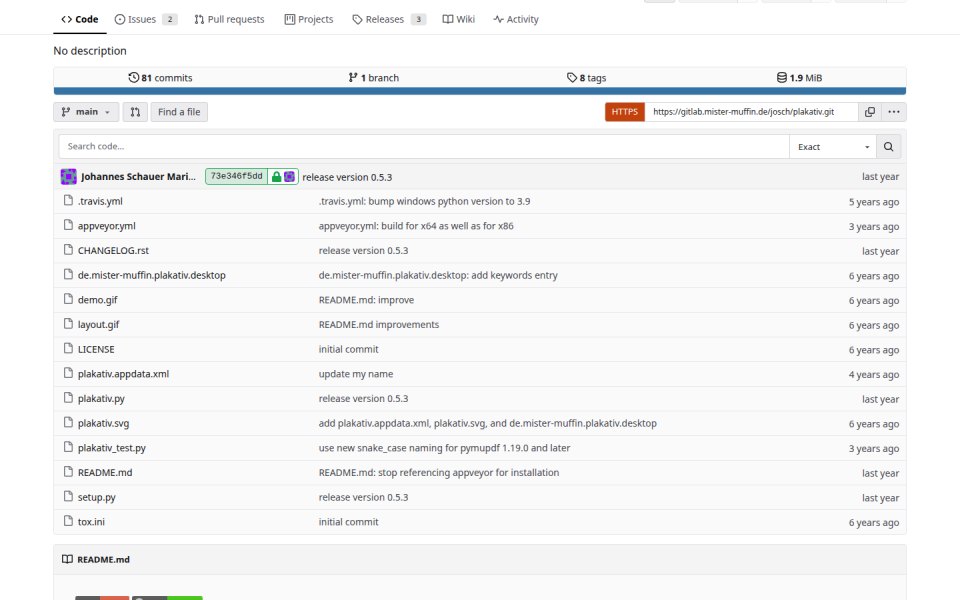This screenshot has height=600, width=960.
Task: Expand the Exact search mode dropdown
Action: click(x=833, y=147)
